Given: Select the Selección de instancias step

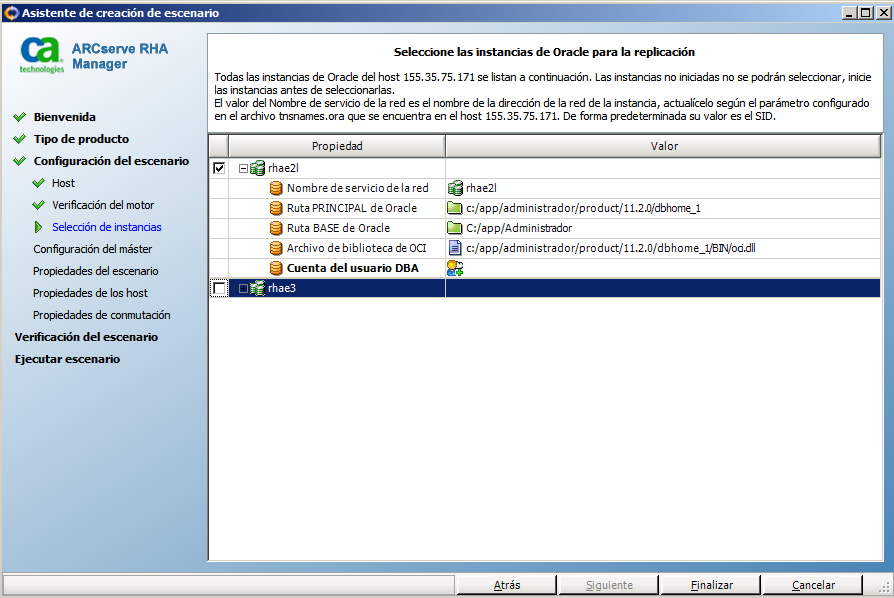Looking at the screenshot, I should pos(107,227).
